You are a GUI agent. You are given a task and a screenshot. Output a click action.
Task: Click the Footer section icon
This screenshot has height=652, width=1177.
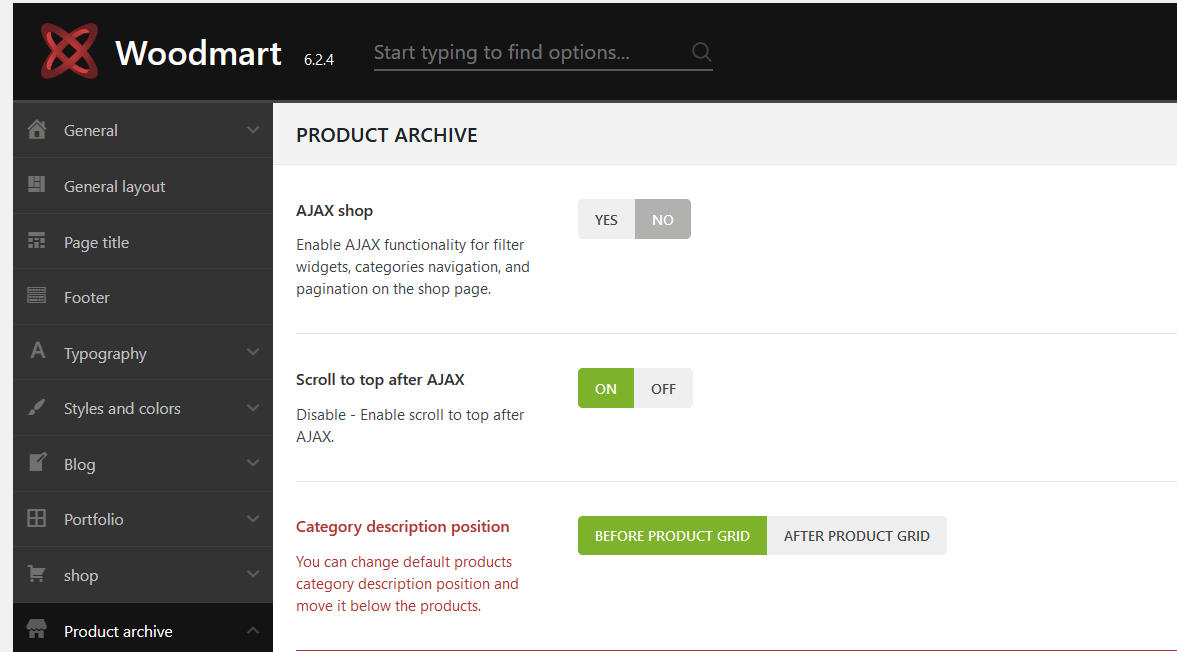(x=37, y=296)
